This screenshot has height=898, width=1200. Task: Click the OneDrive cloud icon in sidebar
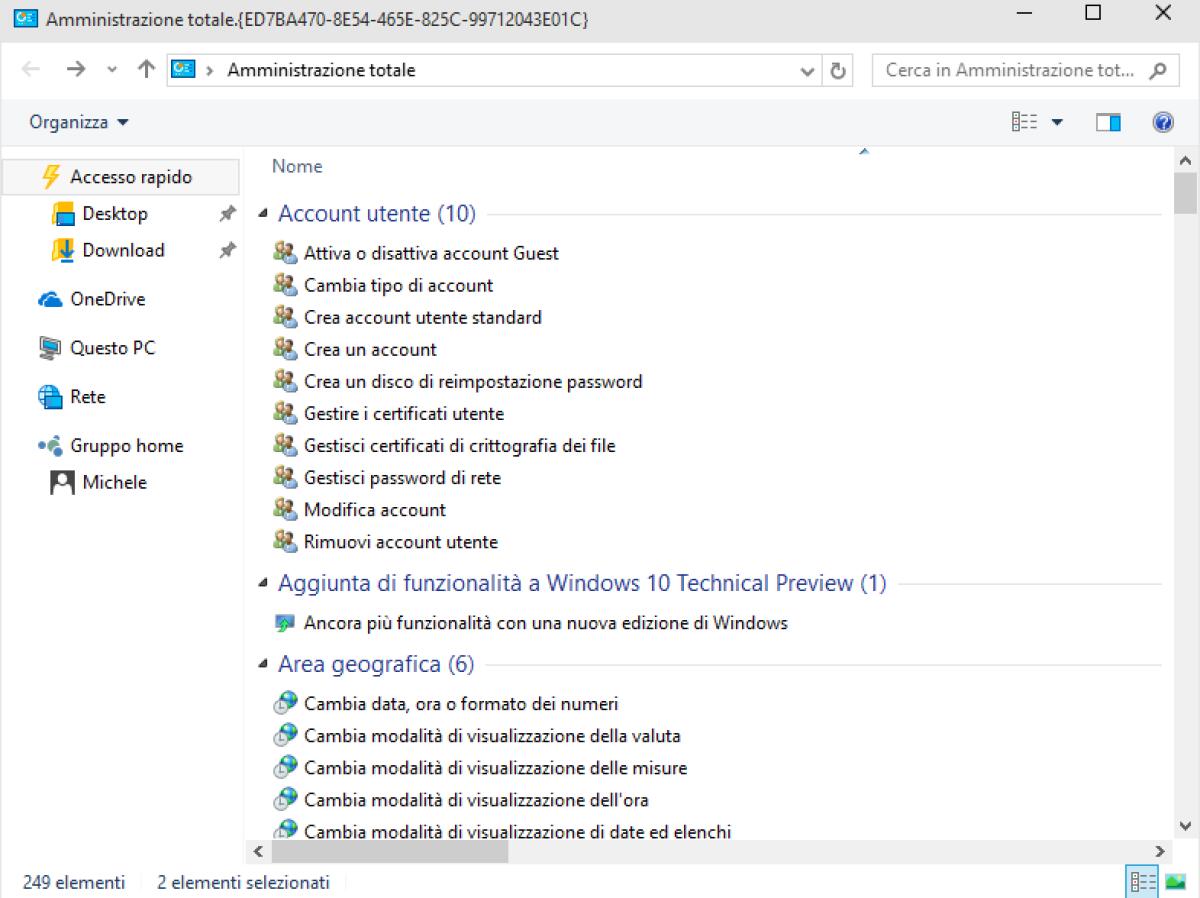tap(49, 299)
